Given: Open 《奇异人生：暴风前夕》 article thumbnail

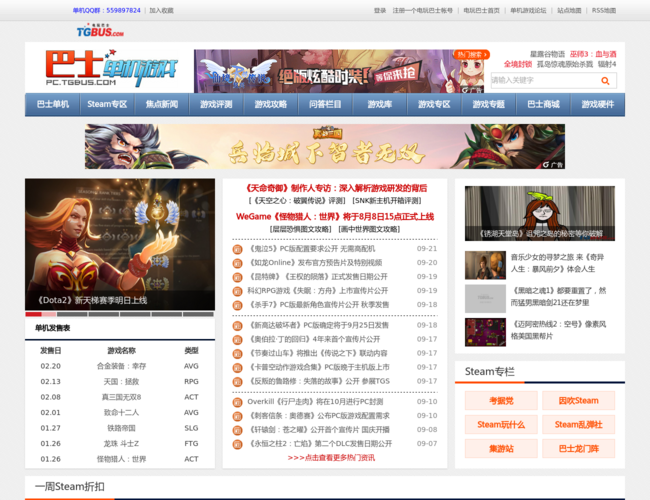Looking at the screenshot, I should click(485, 265).
